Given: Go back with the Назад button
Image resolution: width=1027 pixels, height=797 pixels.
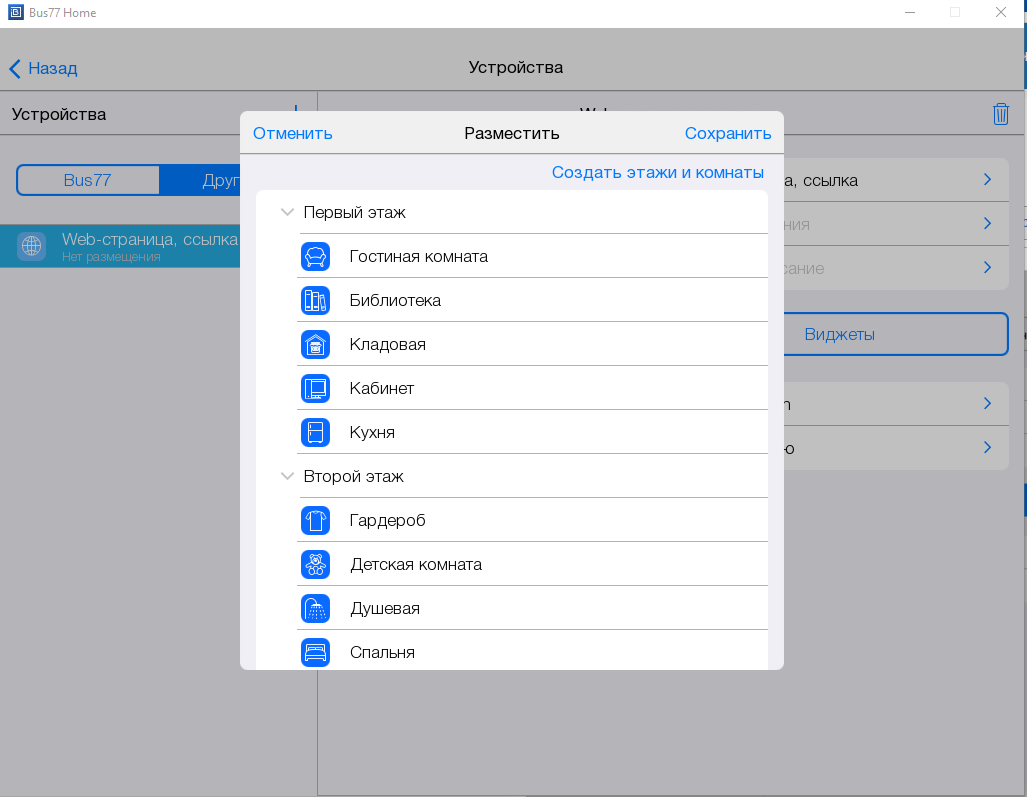Looking at the screenshot, I should [44, 69].
